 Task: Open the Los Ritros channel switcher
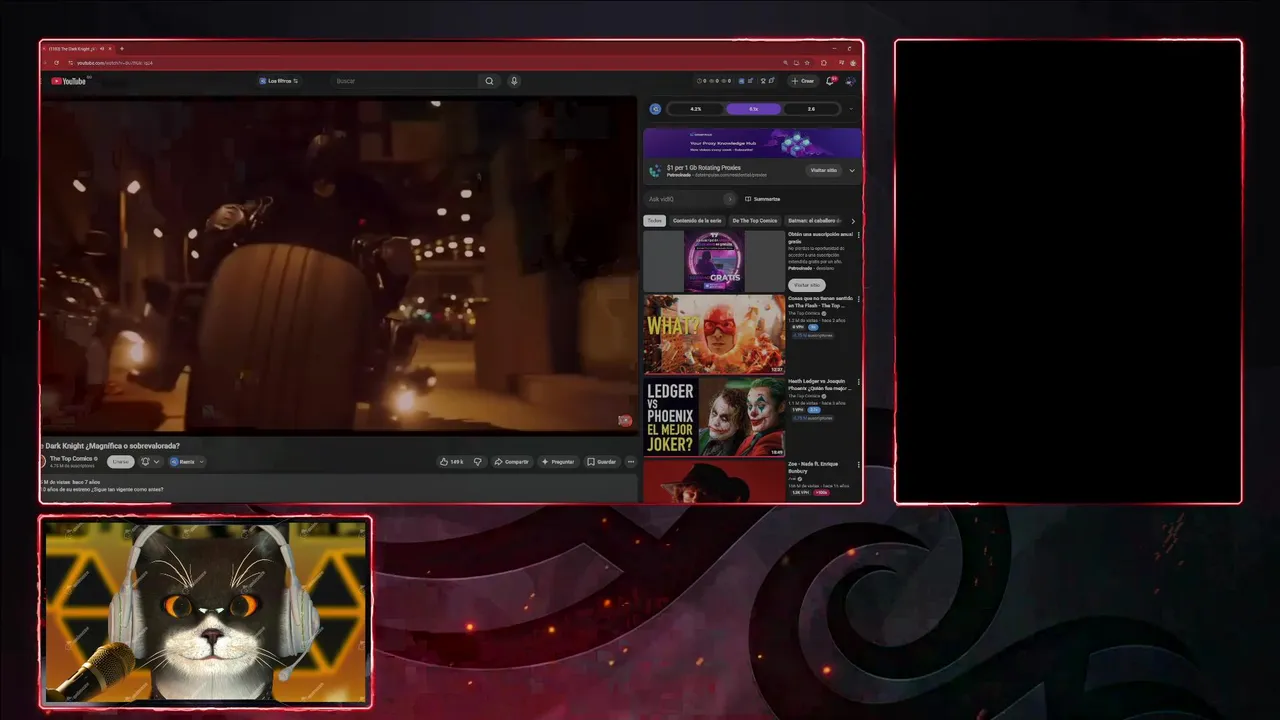tap(278, 81)
